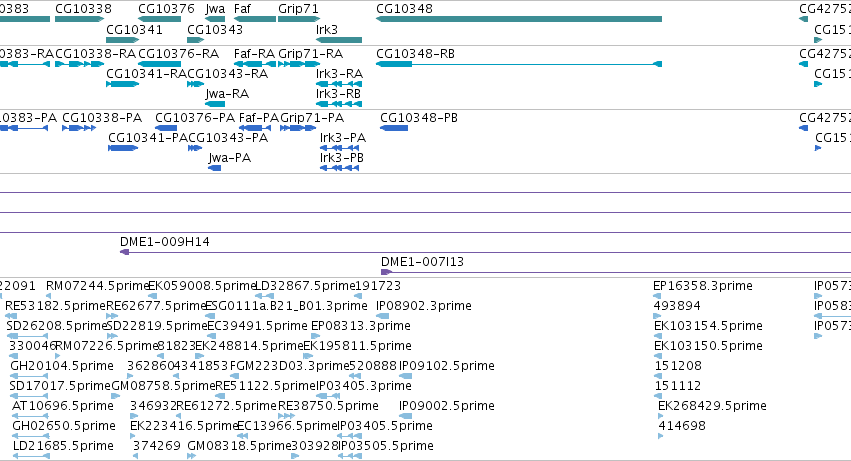Select transcript Jwa-RA
This screenshot has height=461, width=851.
tap(227, 93)
